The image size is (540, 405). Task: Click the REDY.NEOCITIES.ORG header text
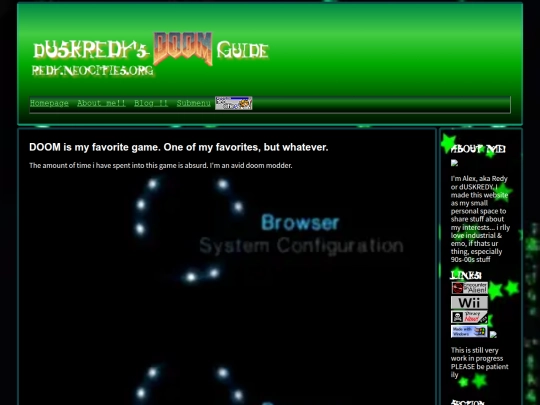(92, 71)
